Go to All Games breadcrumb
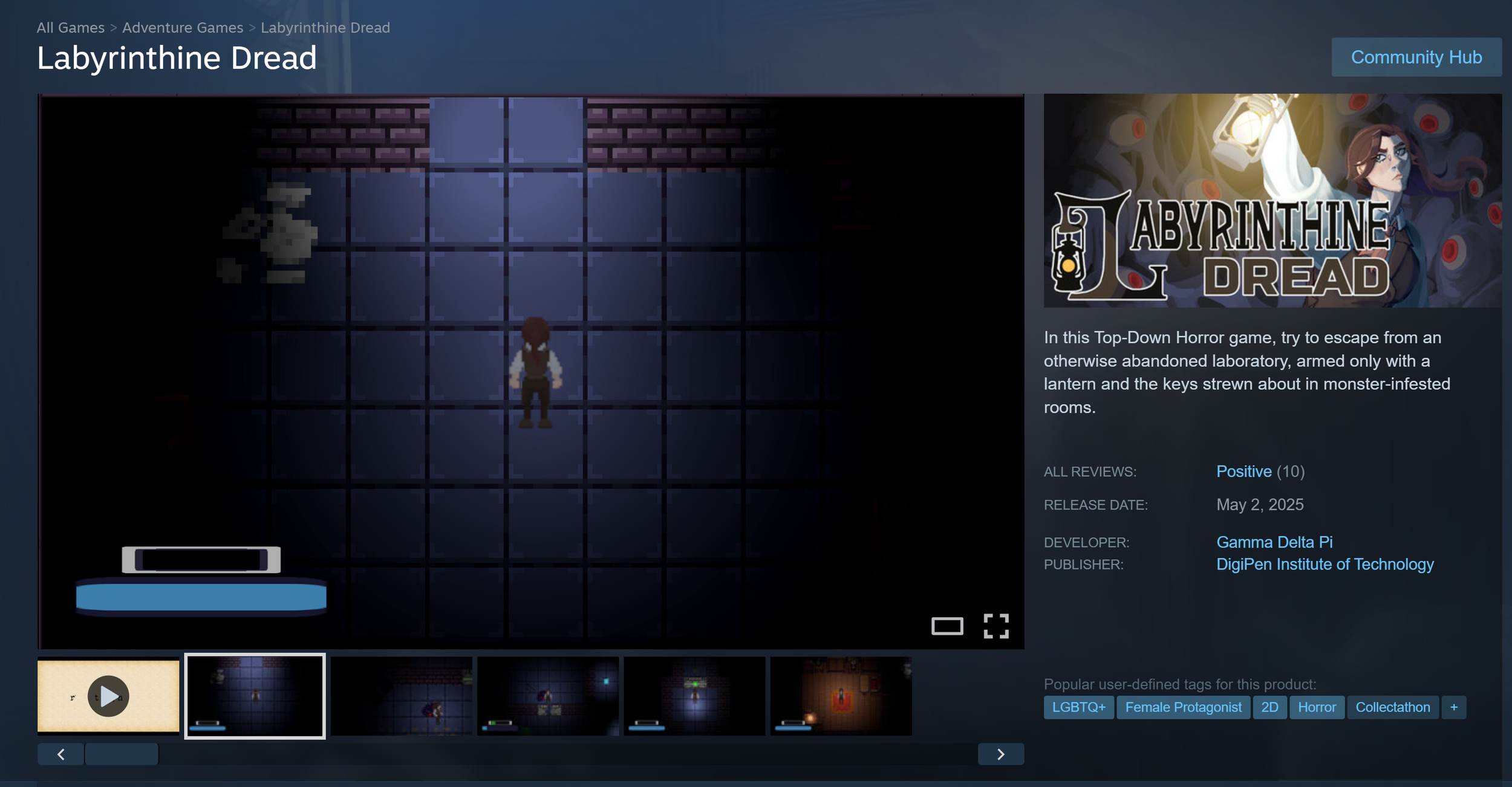The image size is (1512, 787). coord(70,28)
